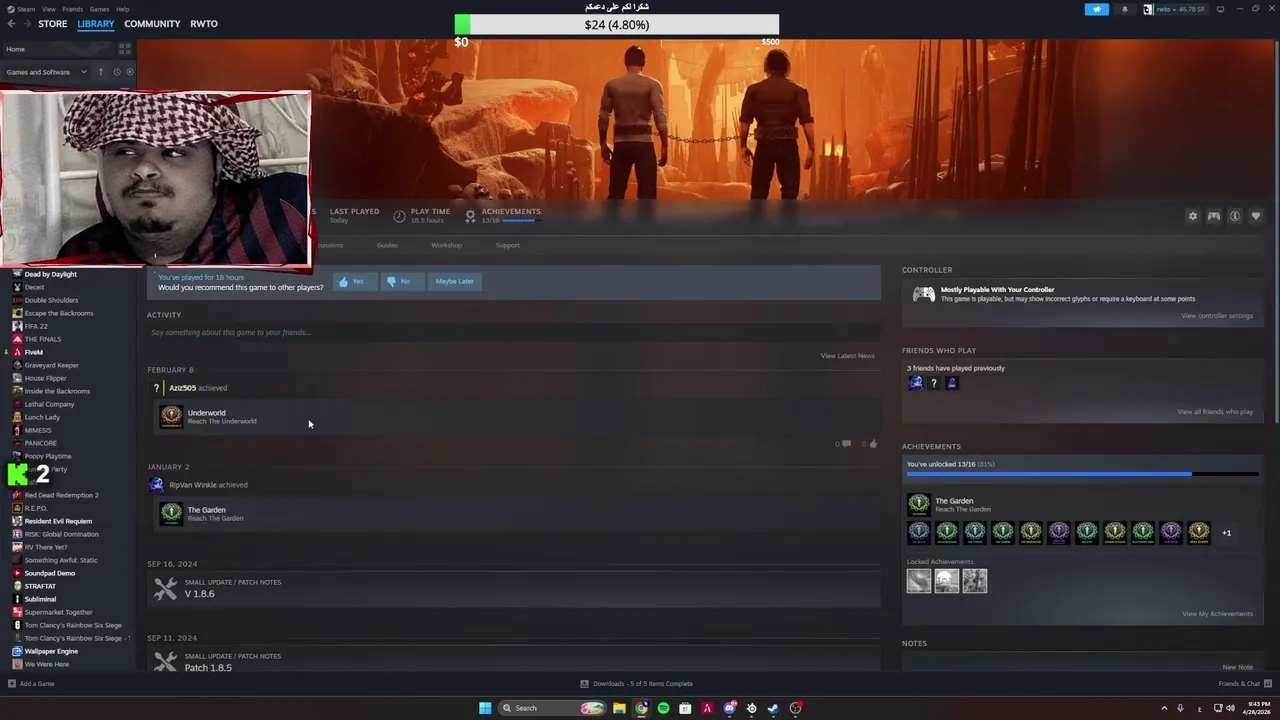The height and width of the screenshot is (720, 1280).
Task: Toggle the ready-to-play filter icon
Action: pos(129,72)
